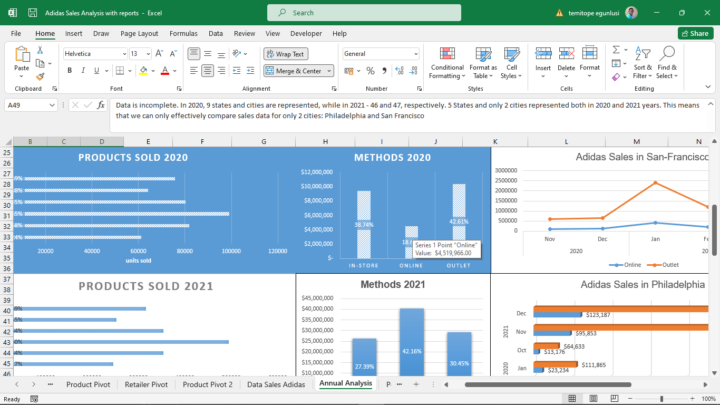The height and width of the screenshot is (405, 720).
Task: Select the yellow fill color swatch
Action: pos(143,71)
